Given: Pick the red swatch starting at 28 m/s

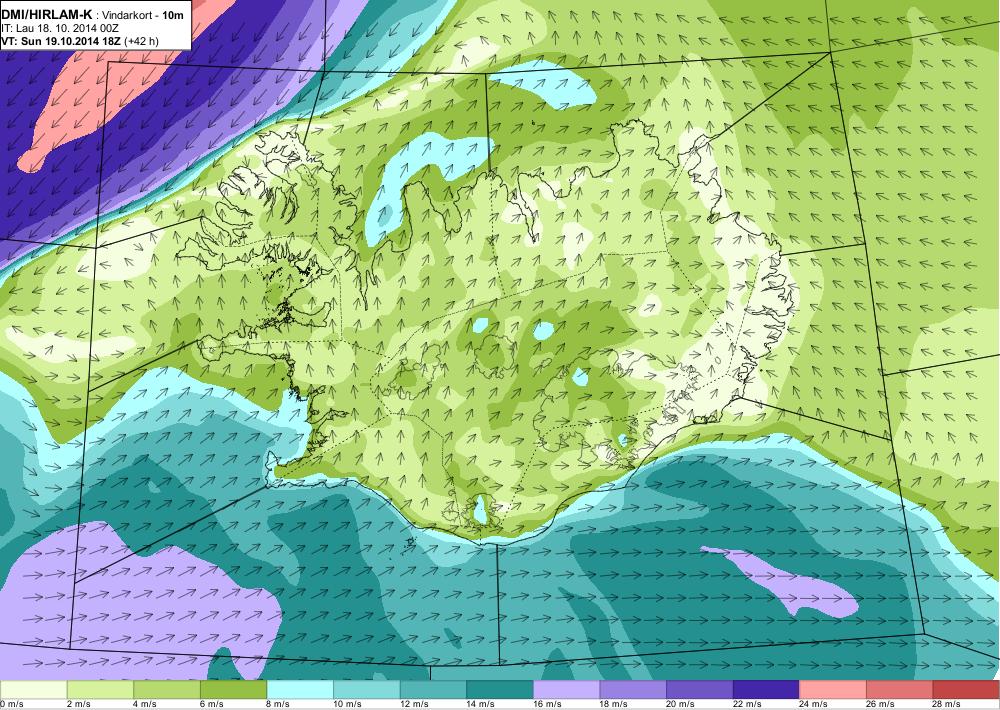Looking at the screenshot, I should pyautogui.click(x=966, y=690).
